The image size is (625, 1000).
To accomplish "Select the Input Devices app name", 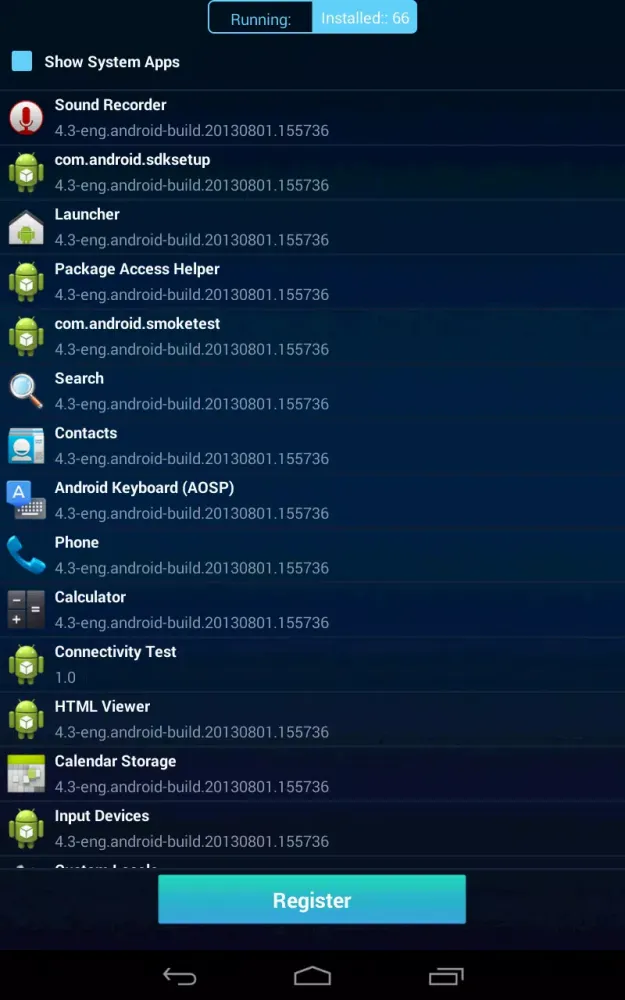I will (x=102, y=816).
